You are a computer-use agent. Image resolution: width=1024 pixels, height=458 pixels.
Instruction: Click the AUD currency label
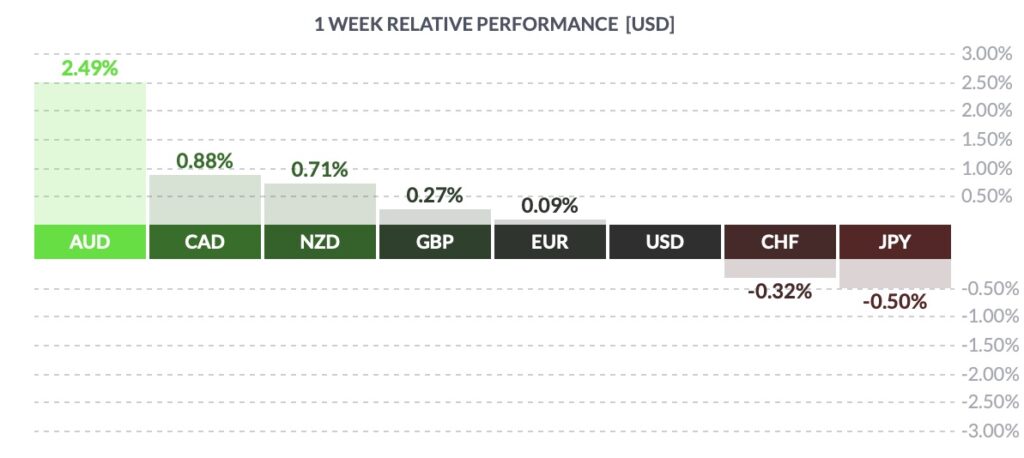click(90, 242)
